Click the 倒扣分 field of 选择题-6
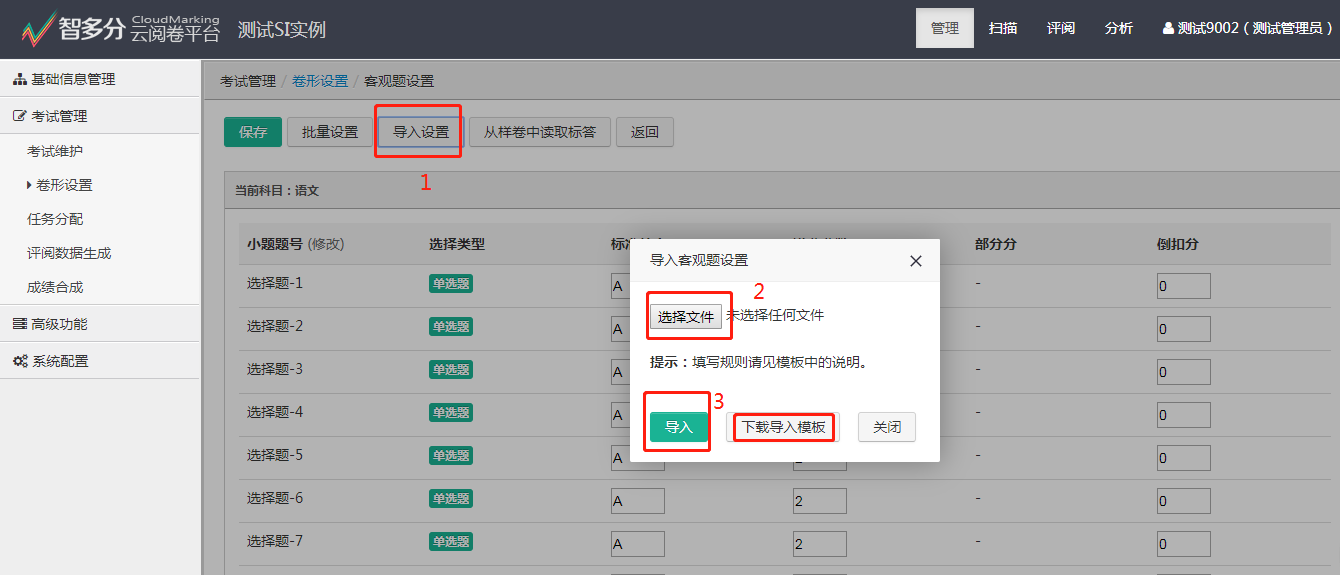Viewport: 1340px width, 575px height. [1184, 501]
